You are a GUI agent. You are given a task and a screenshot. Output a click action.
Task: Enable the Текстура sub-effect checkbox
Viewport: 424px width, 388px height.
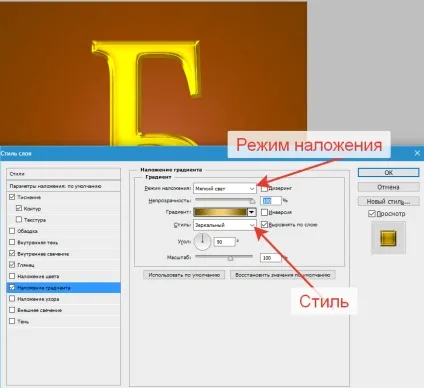coord(19,220)
